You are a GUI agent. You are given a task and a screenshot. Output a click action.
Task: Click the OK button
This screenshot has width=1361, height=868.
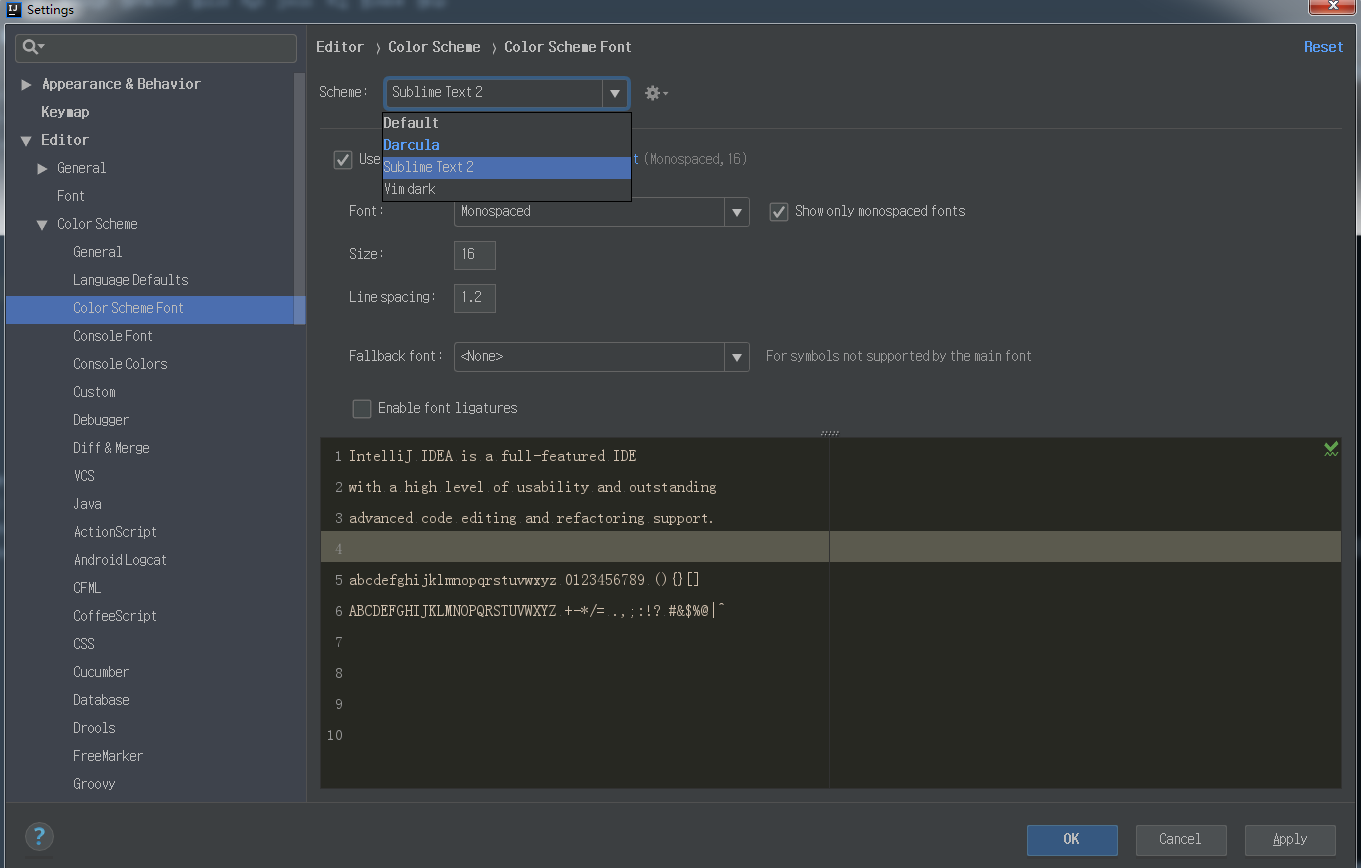click(x=1072, y=839)
